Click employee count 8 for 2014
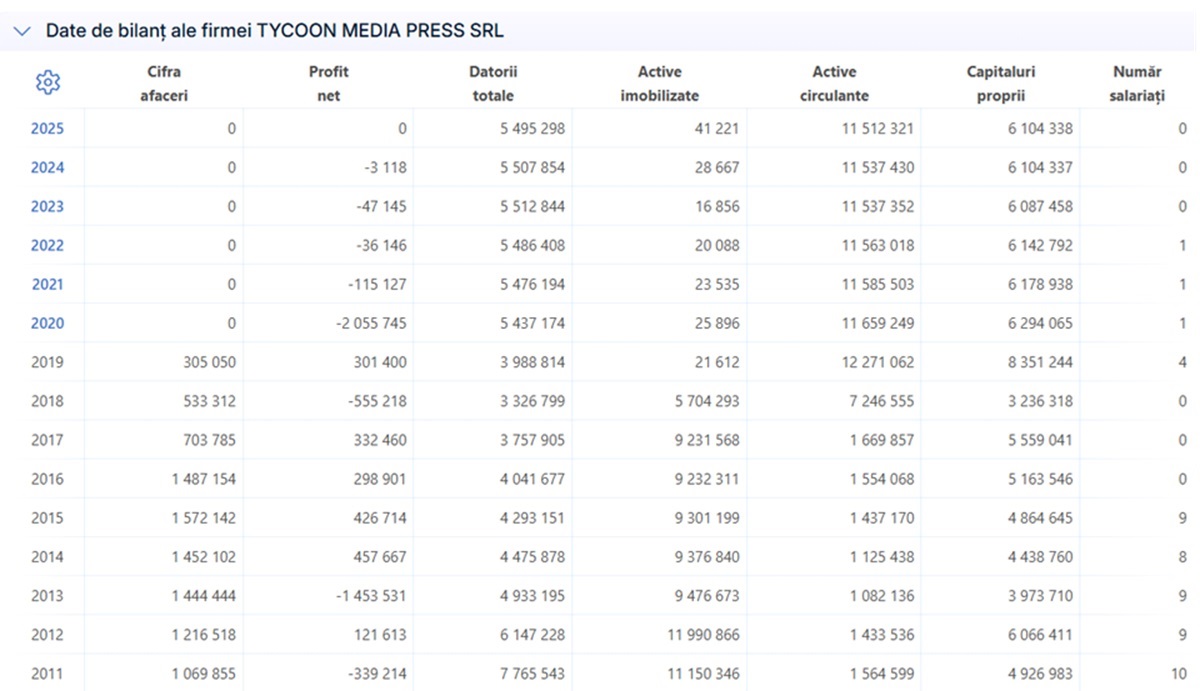 pyautogui.click(x=1183, y=557)
